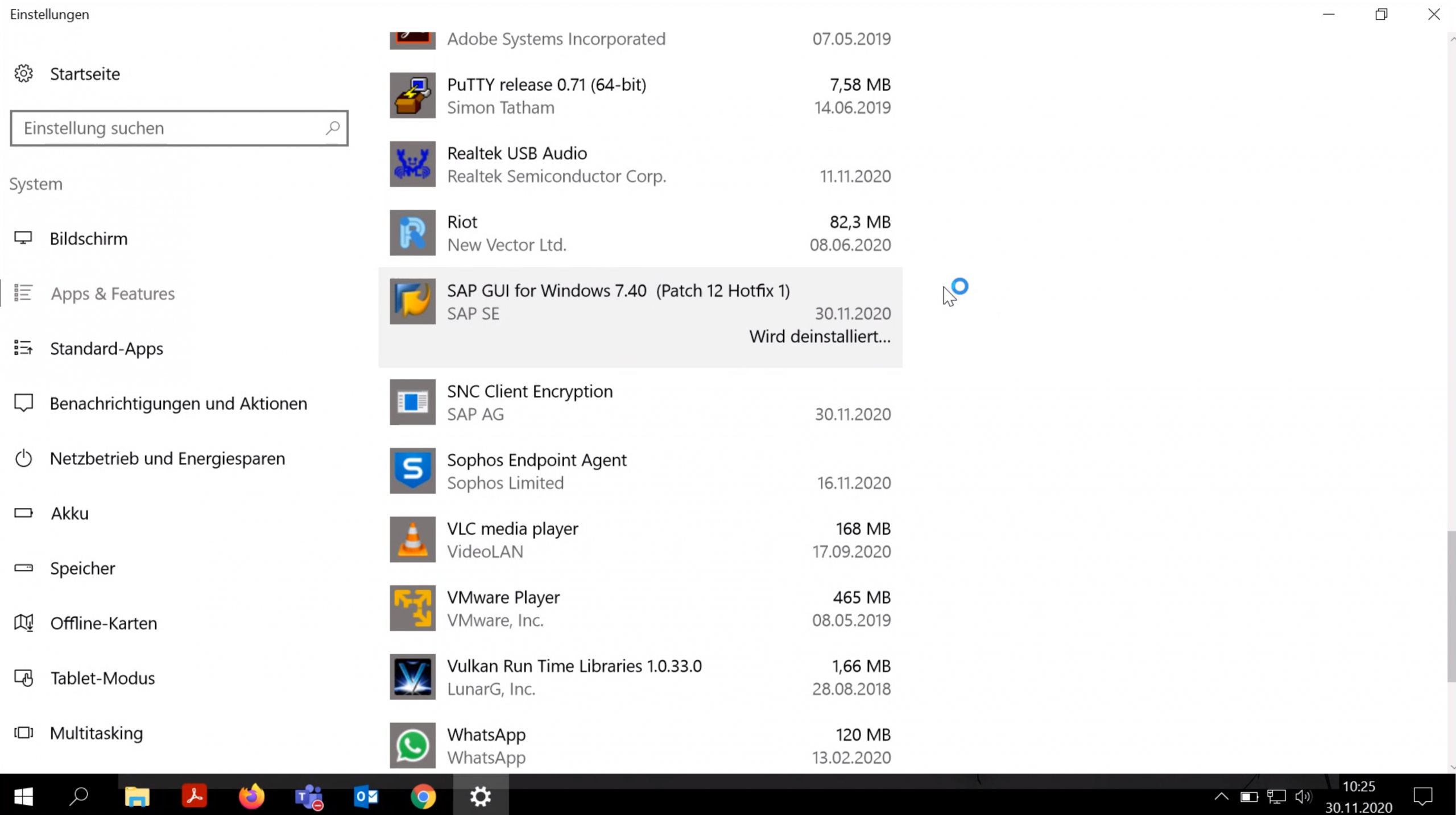The image size is (1456, 815).
Task: Click the Startseite gear icon
Action: click(x=23, y=73)
